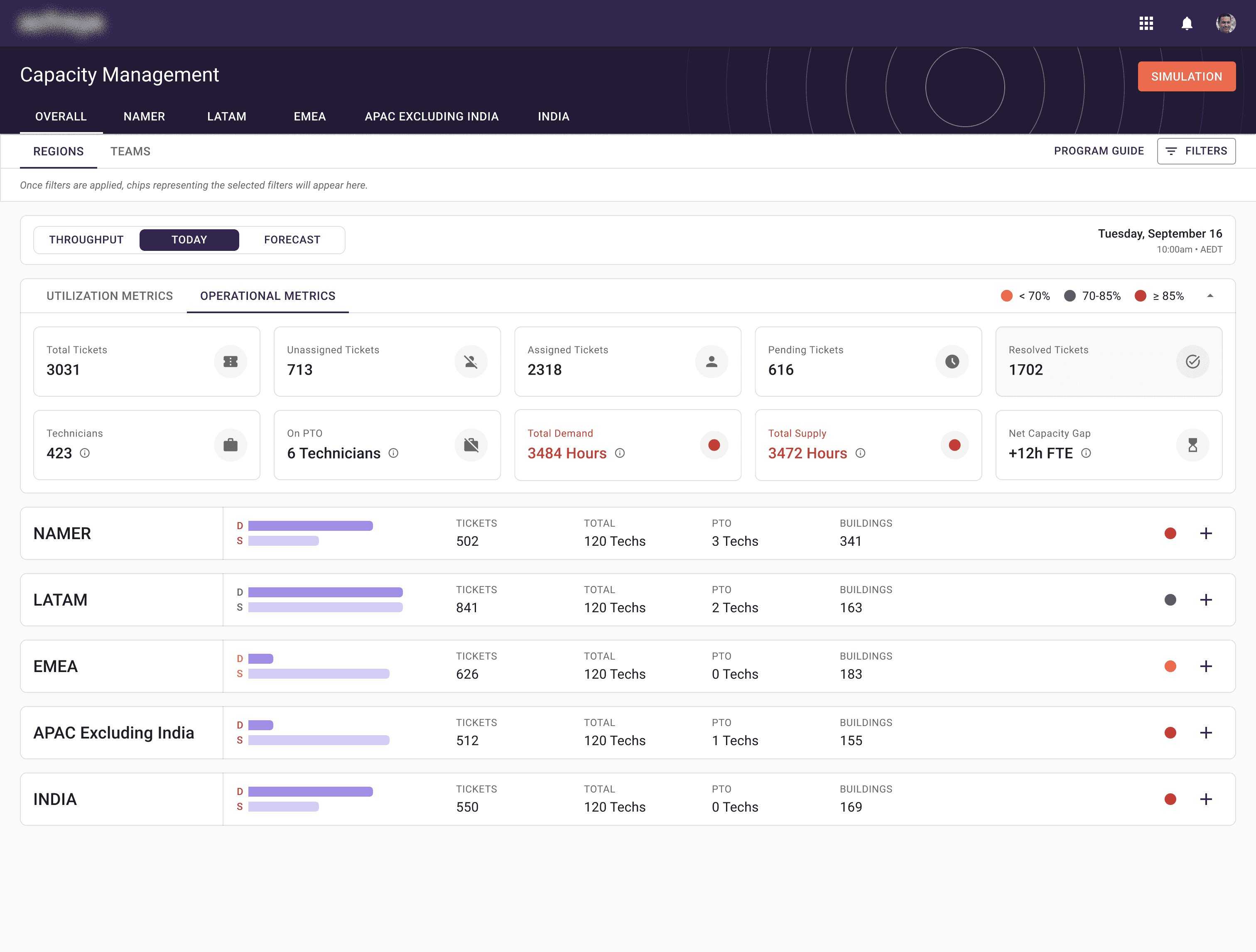Viewport: 1256px width, 952px height.
Task: Open the apps grid menu icon
Action: pos(1146,23)
